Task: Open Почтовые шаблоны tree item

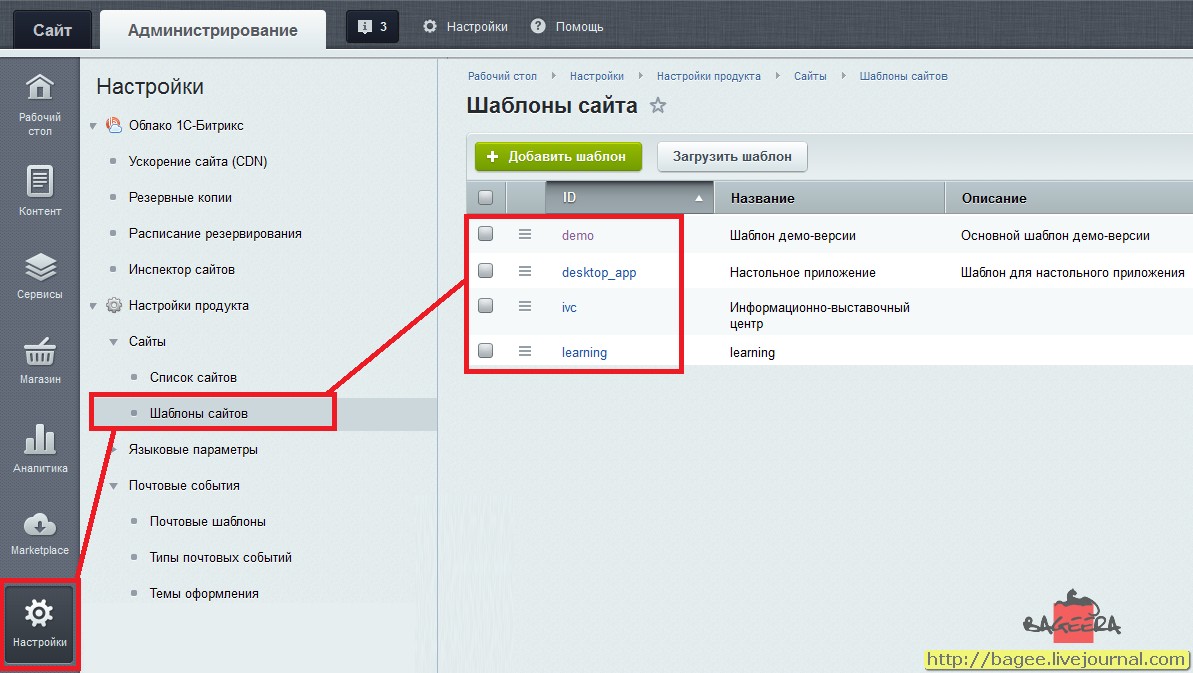Action: pyautogui.click(x=208, y=522)
